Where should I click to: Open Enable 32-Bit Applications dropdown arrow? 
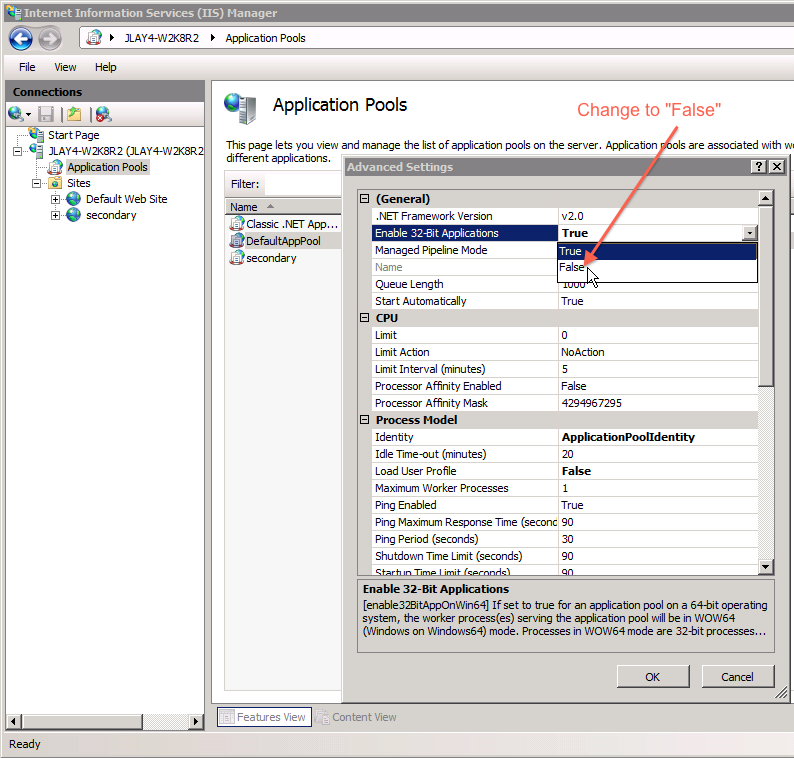click(749, 233)
